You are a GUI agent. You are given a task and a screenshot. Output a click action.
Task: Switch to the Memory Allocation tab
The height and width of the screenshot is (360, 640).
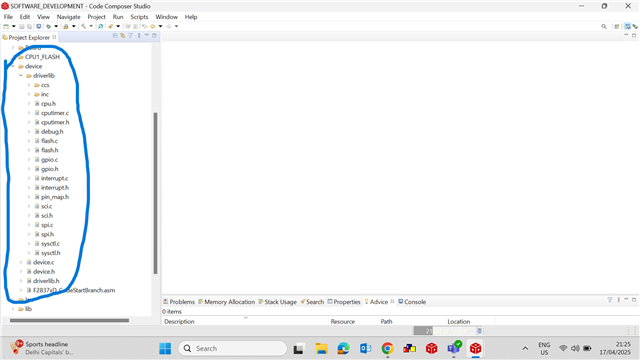[x=226, y=302]
